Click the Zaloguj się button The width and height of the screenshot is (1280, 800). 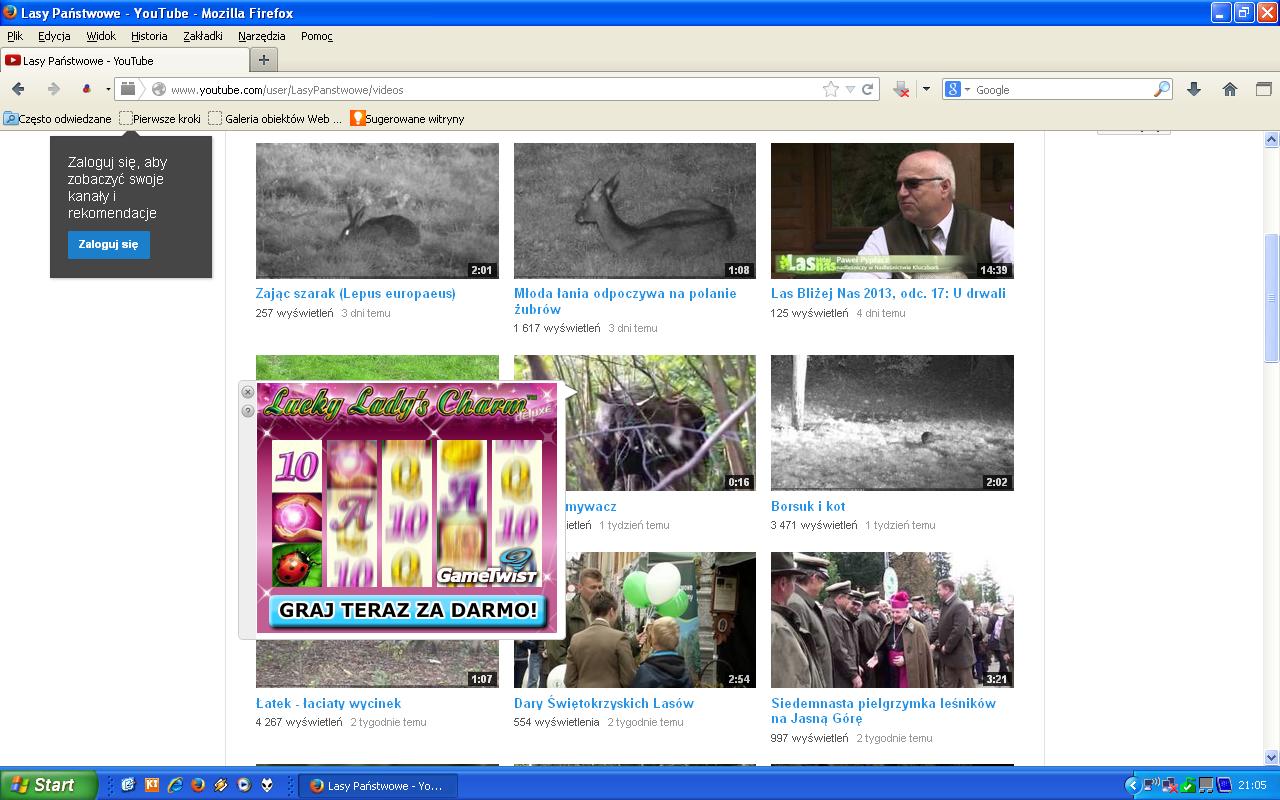pyautogui.click(x=109, y=245)
